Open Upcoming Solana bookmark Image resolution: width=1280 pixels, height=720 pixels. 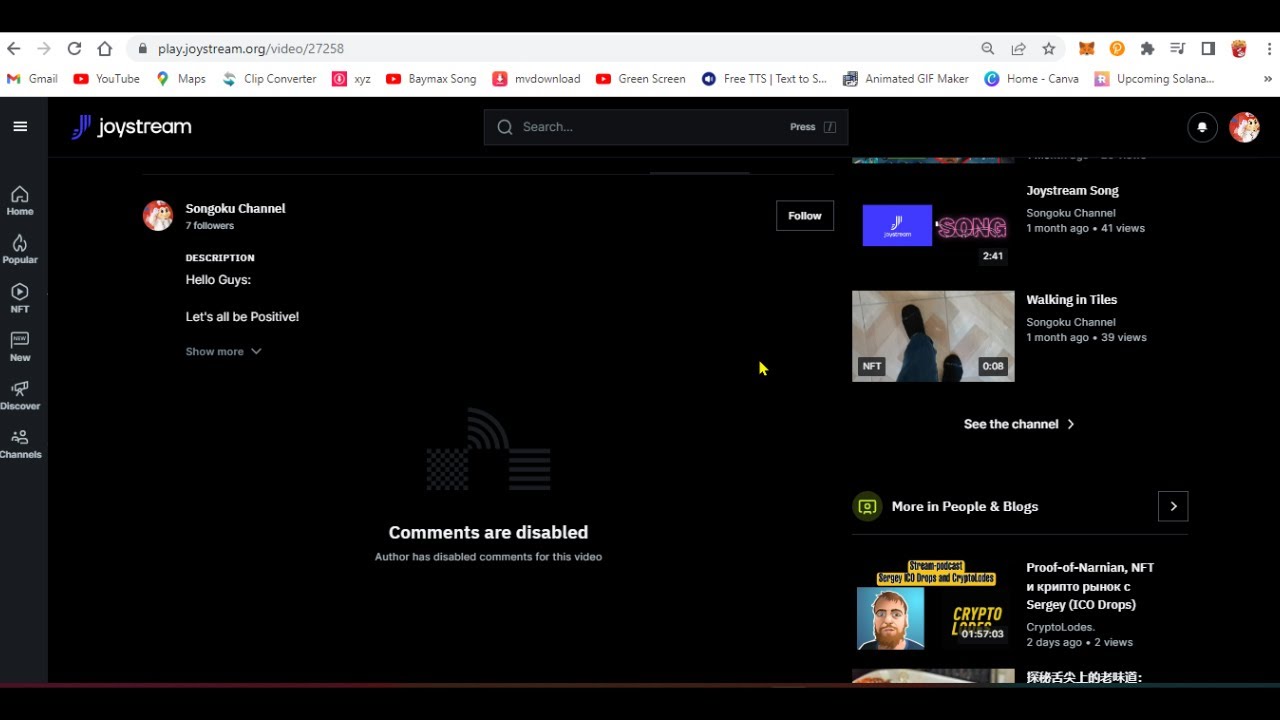pos(1154,78)
